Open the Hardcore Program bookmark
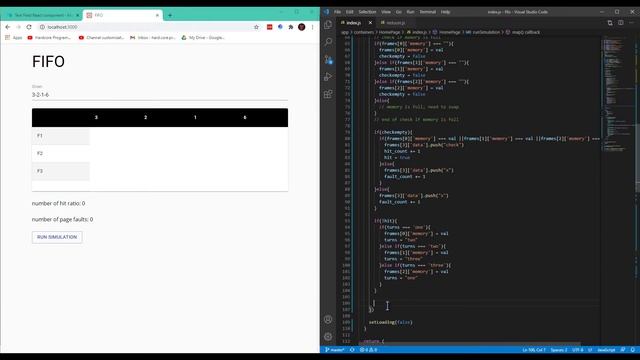 click(49, 38)
